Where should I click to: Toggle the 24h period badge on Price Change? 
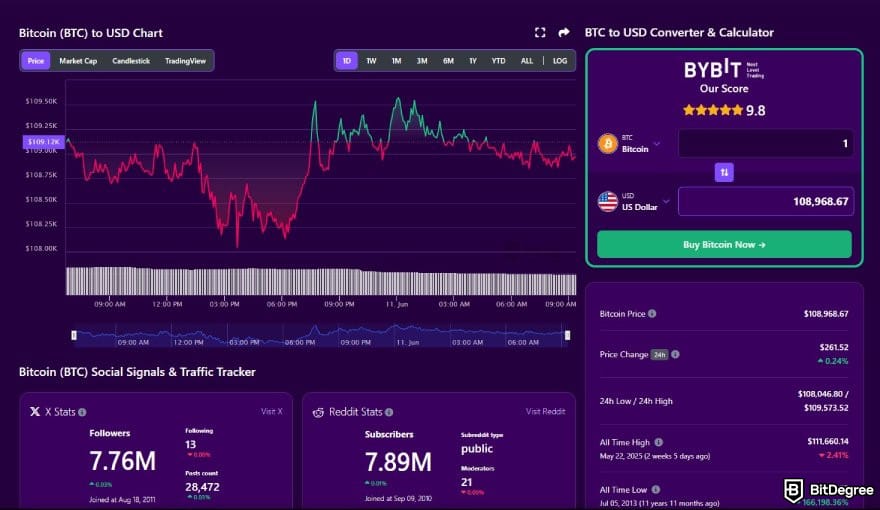pos(659,355)
